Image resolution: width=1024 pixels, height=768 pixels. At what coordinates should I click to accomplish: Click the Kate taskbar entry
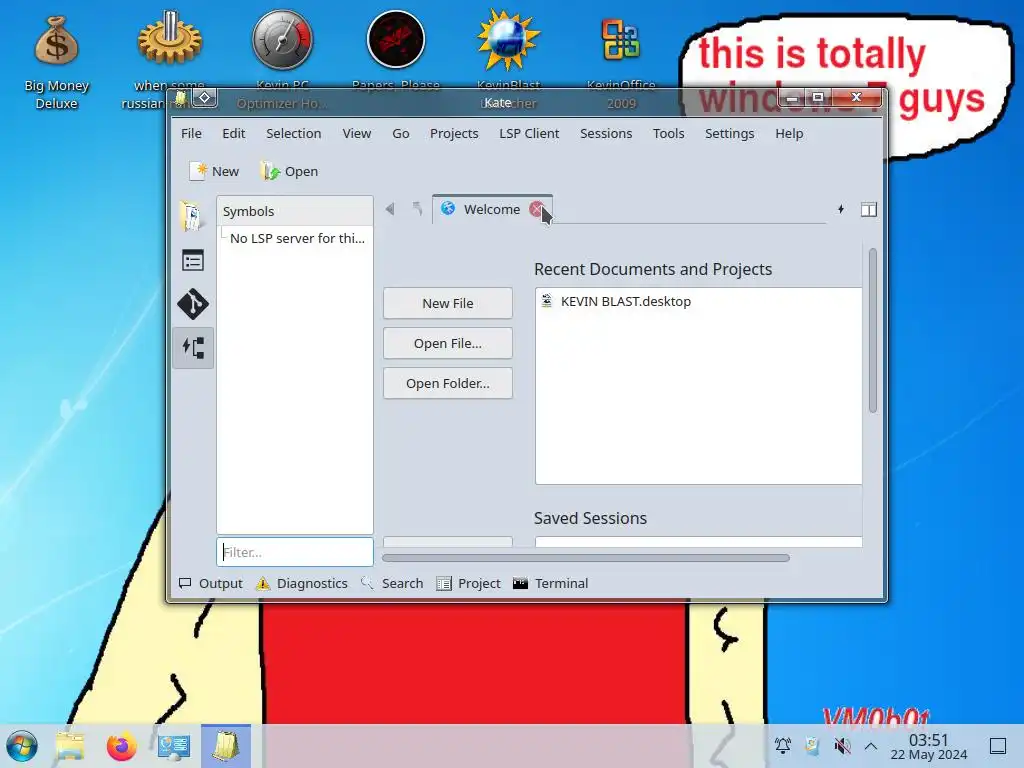[x=226, y=746]
